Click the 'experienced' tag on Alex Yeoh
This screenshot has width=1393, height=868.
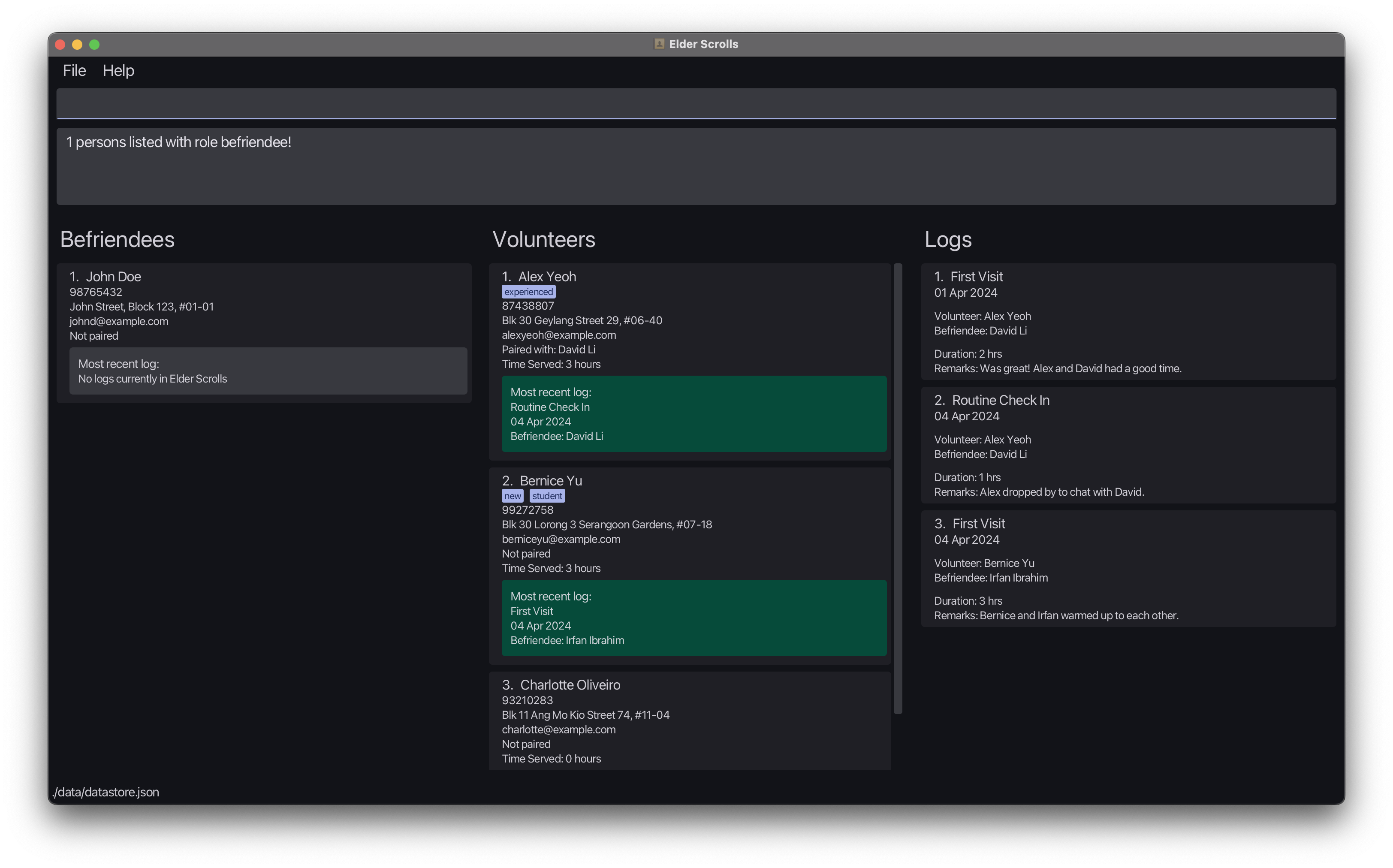click(x=529, y=292)
